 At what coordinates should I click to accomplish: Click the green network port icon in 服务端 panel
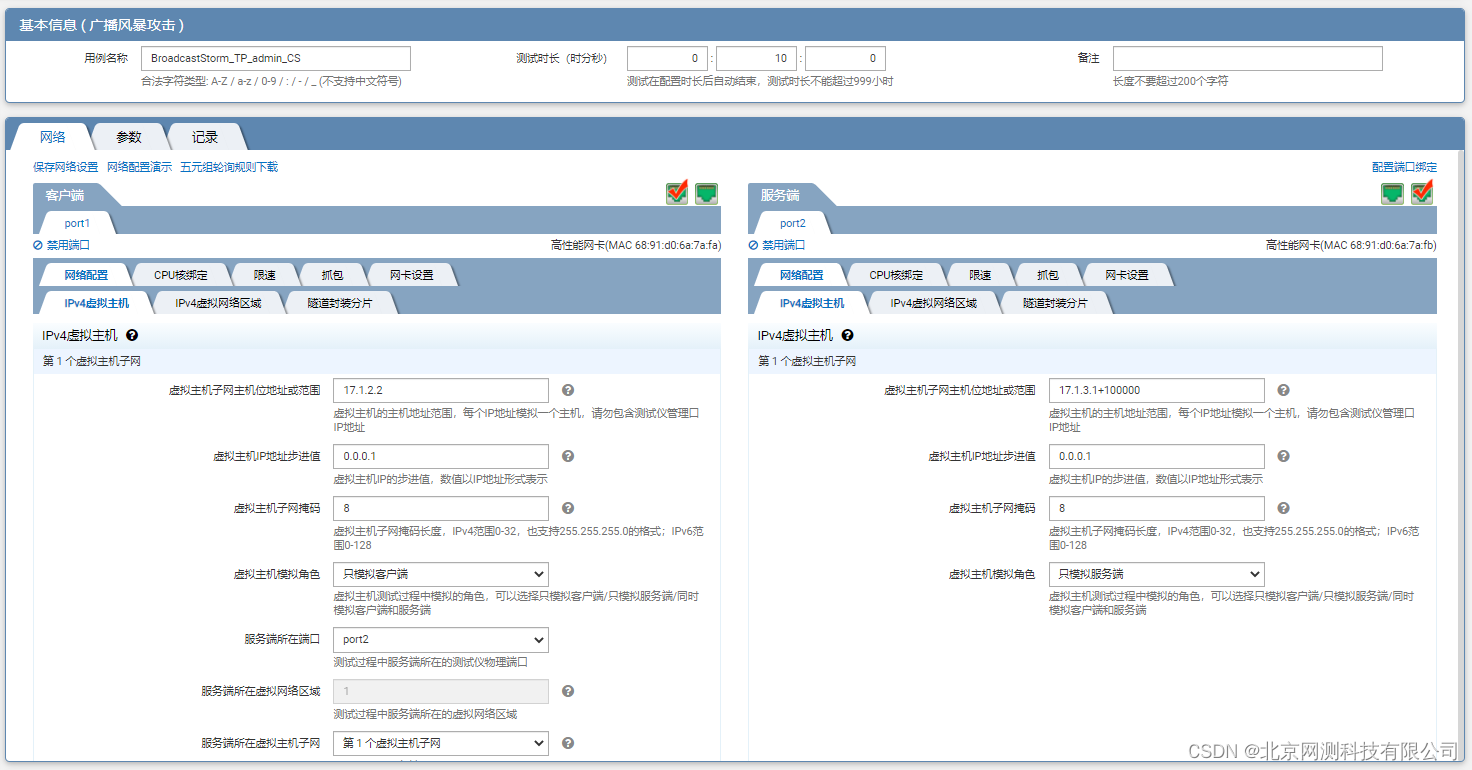pyautogui.click(x=1393, y=193)
